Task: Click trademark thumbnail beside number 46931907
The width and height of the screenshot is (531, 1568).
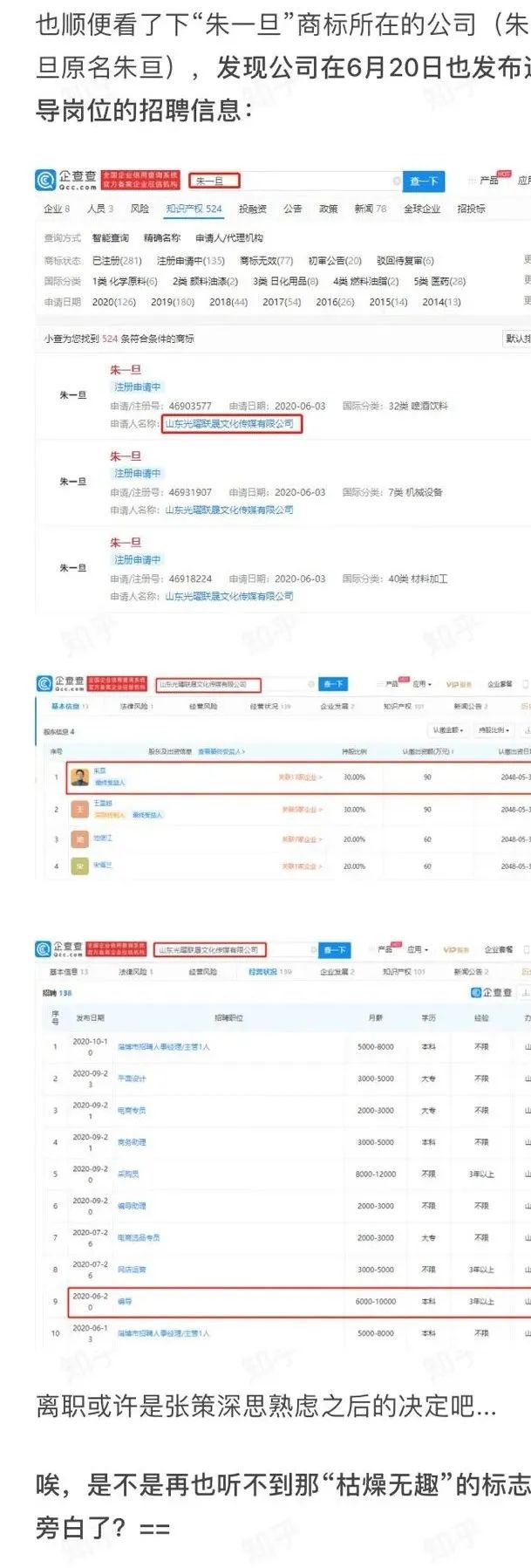Action: coord(73,481)
